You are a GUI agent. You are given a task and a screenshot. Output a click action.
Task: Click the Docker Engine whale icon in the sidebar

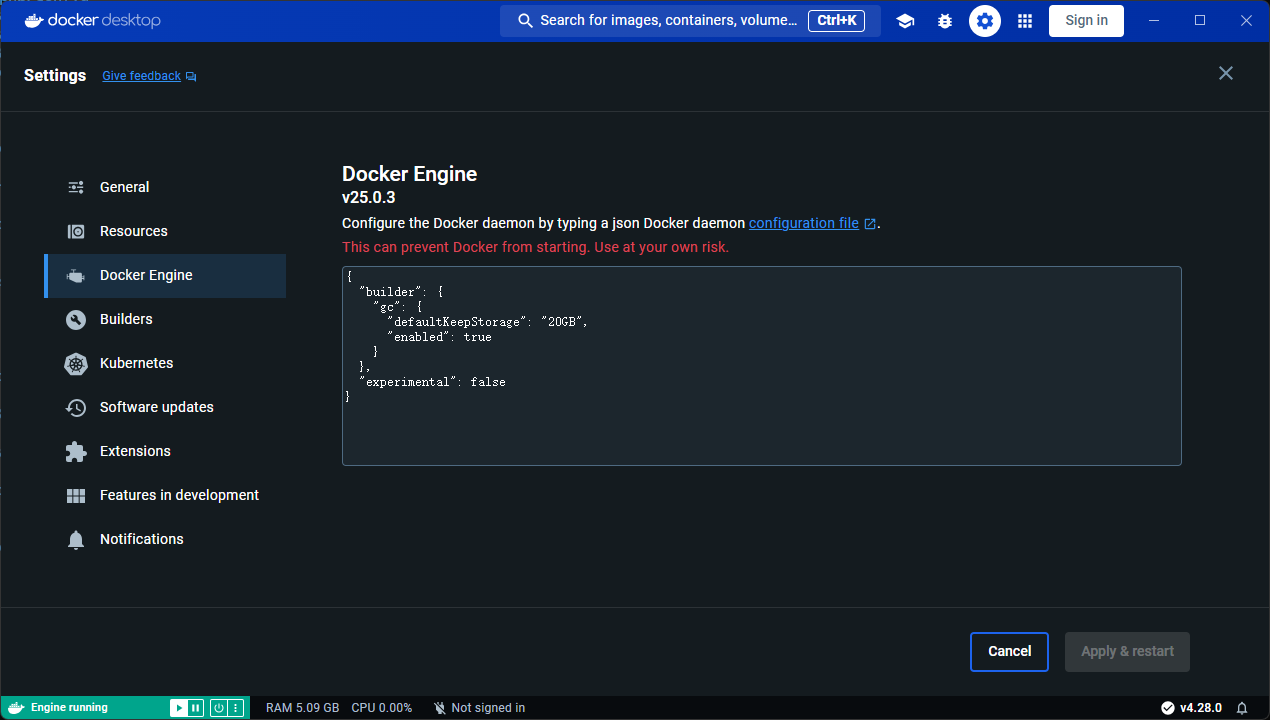(x=76, y=276)
